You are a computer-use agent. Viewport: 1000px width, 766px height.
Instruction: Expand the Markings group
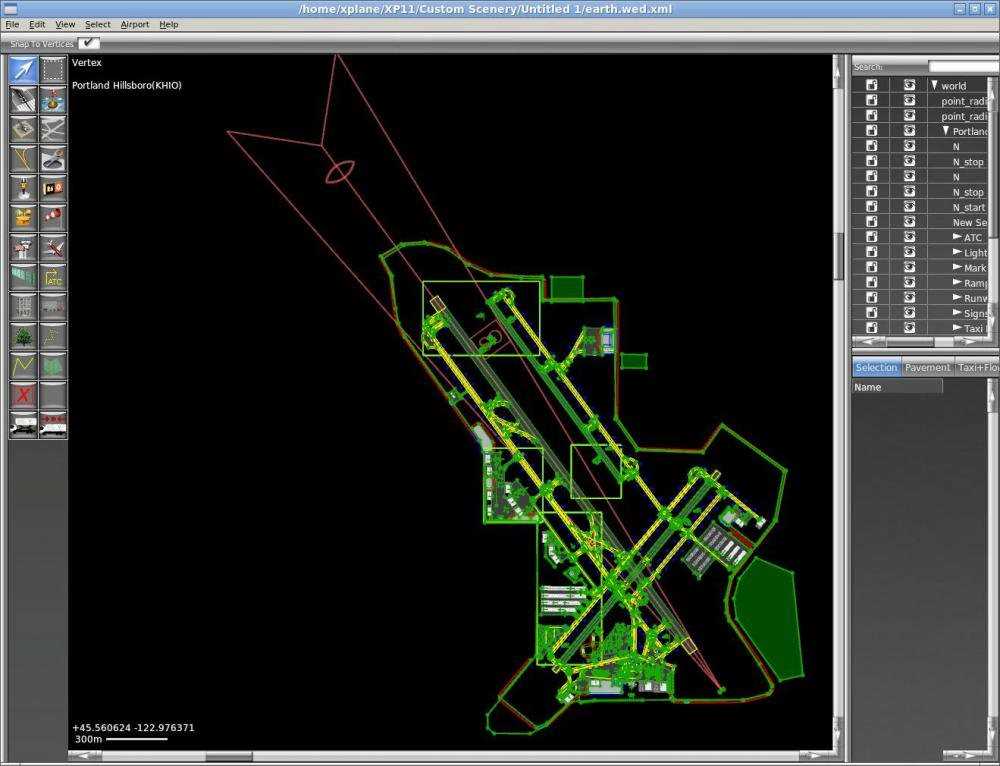[x=957, y=267]
